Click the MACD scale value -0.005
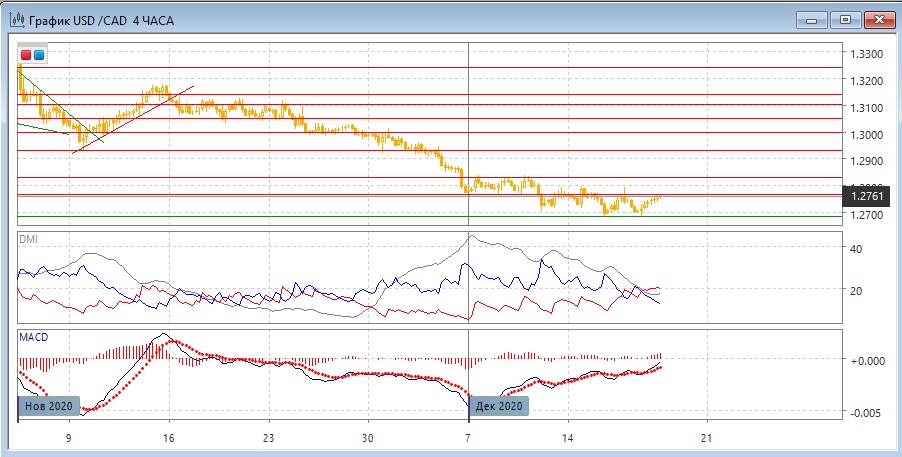 click(863, 413)
